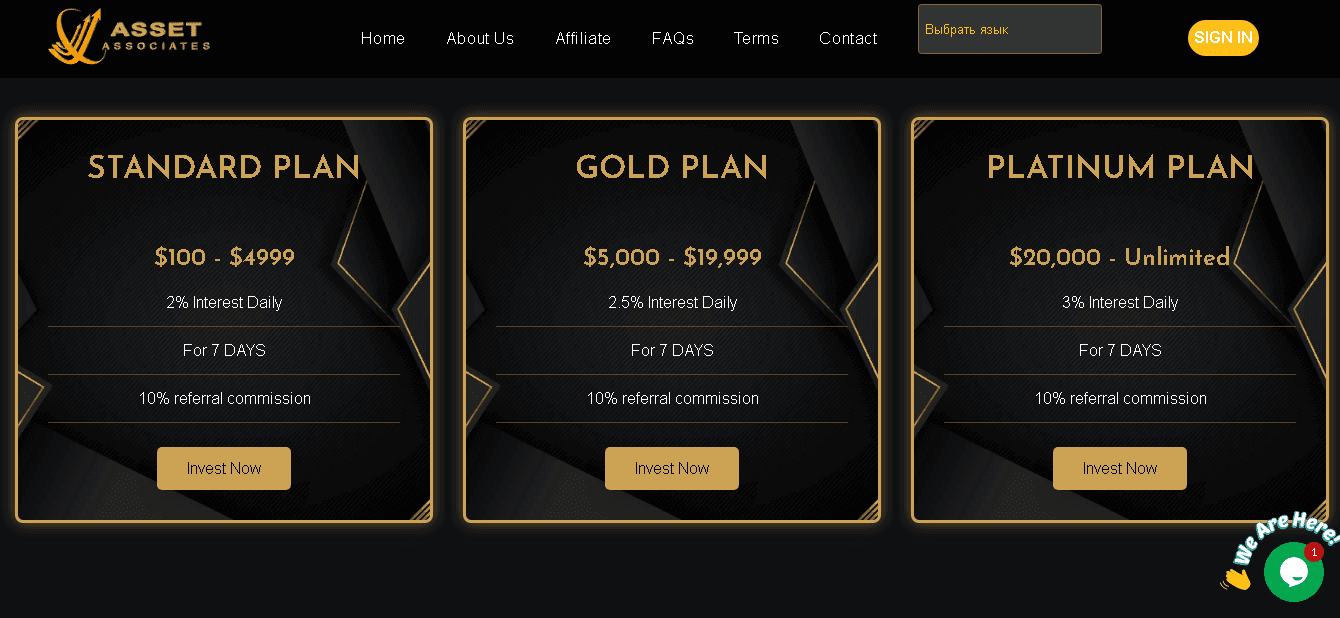Open the live chat bubble icon
The height and width of the screenshot is (618, 1340).
pos(1293,572)
